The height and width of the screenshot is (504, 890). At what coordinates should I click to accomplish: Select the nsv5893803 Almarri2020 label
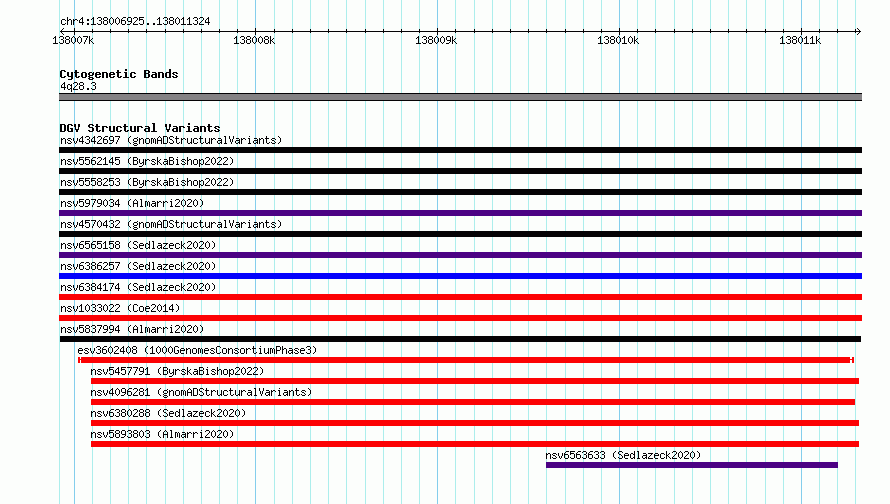pos(162,434)
